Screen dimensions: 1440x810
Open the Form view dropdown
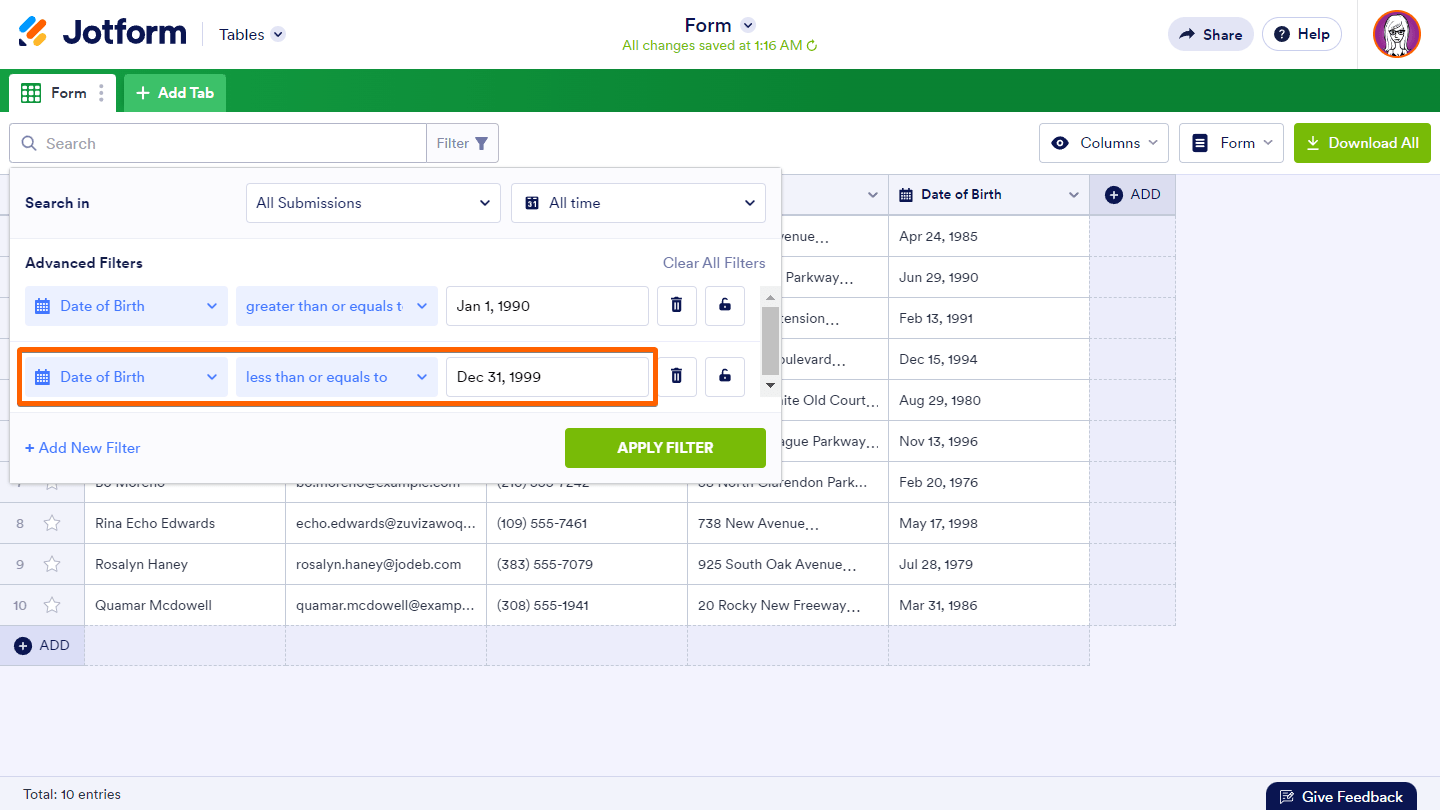click(1232, 143)
